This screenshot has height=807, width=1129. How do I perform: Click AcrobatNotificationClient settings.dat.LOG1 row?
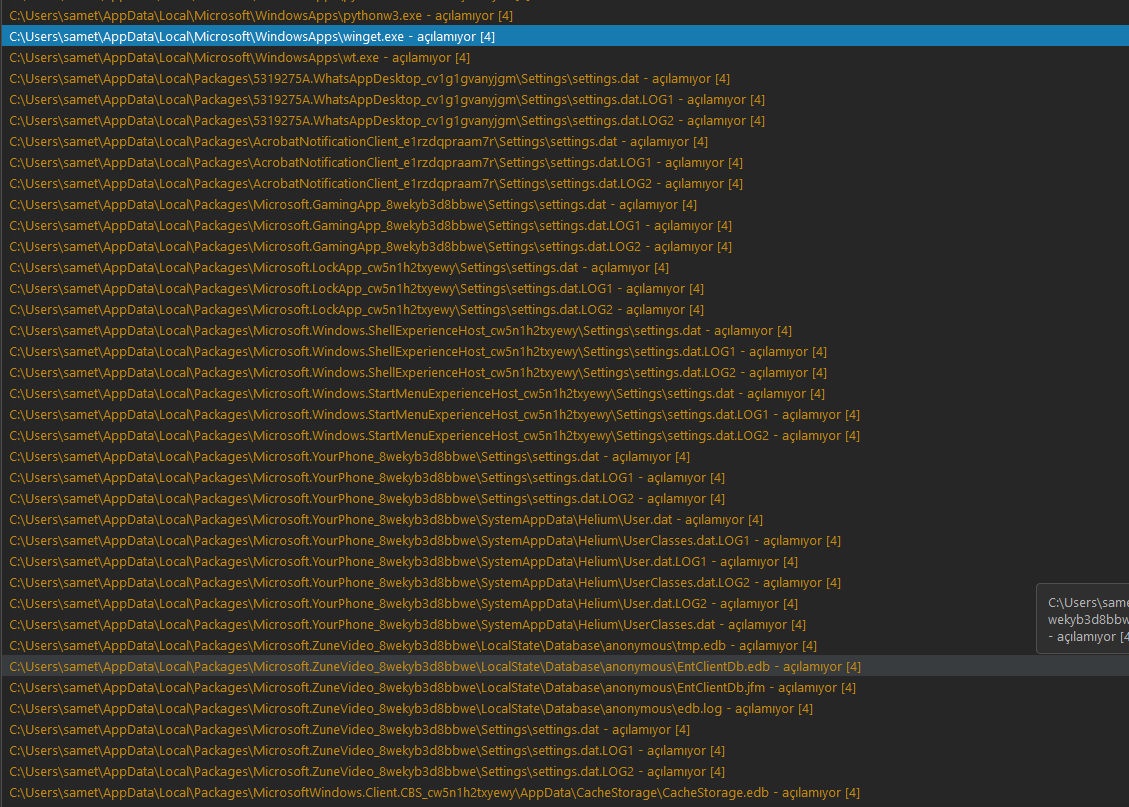[x=564, y=163]
